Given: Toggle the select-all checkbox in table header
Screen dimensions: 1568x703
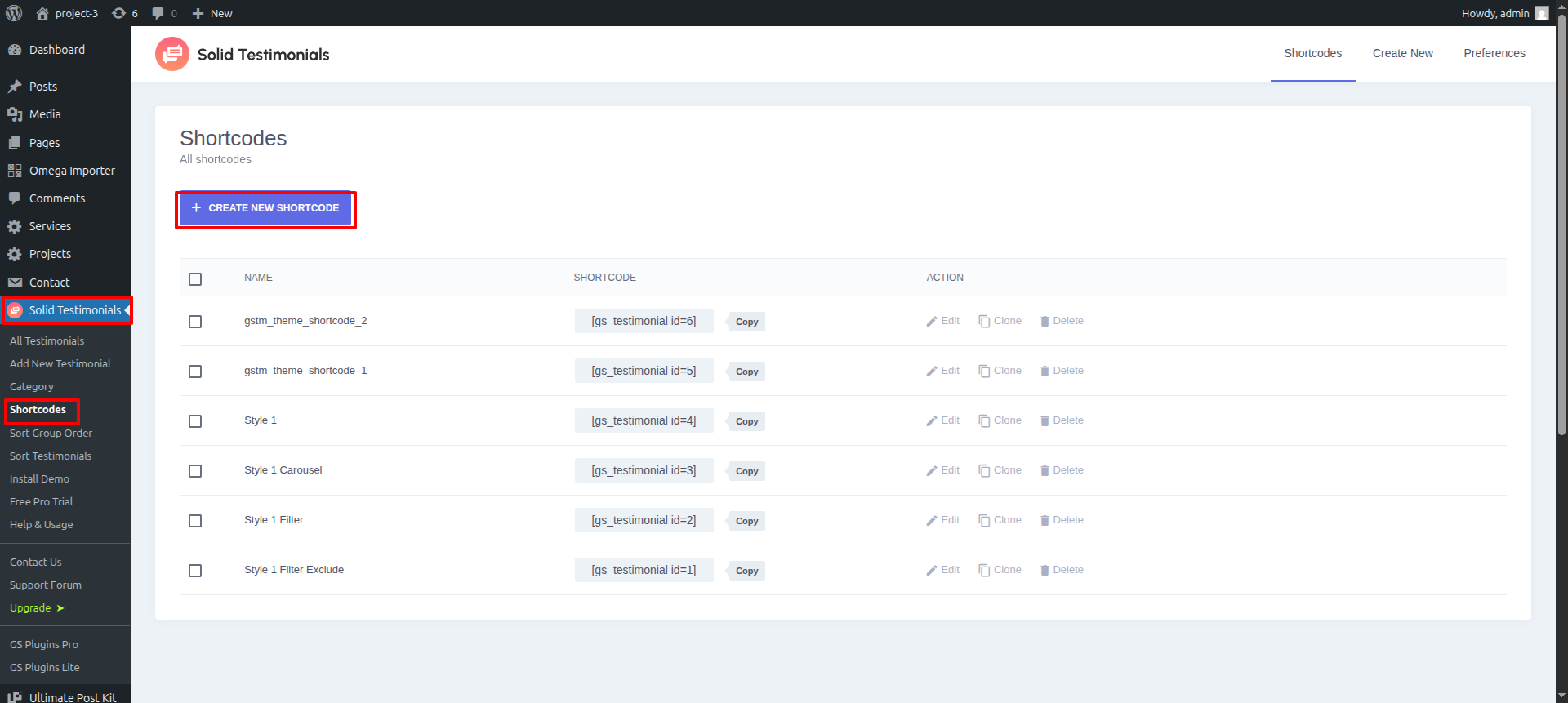Looking at the screenshot, I should point(195,279).
